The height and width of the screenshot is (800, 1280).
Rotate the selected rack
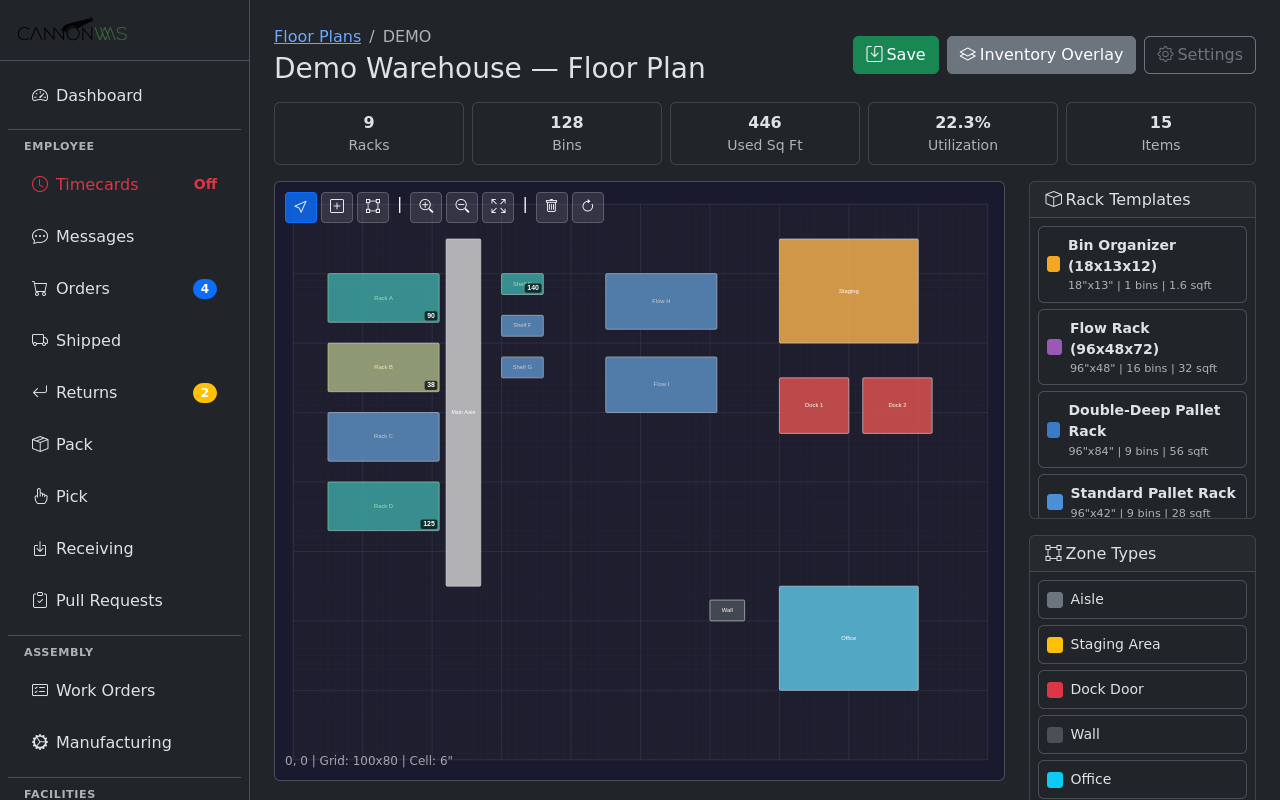(588, 207)
